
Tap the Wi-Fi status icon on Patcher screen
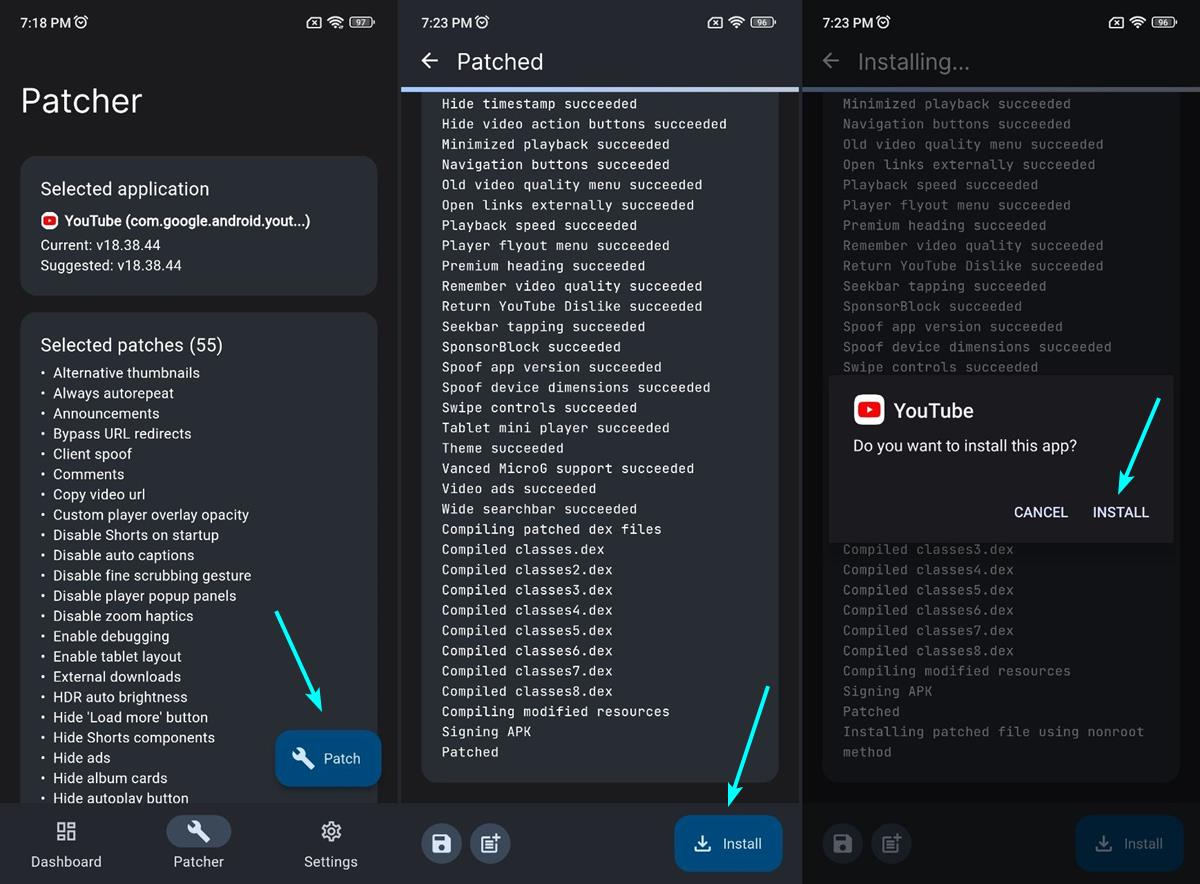(336, 22)
